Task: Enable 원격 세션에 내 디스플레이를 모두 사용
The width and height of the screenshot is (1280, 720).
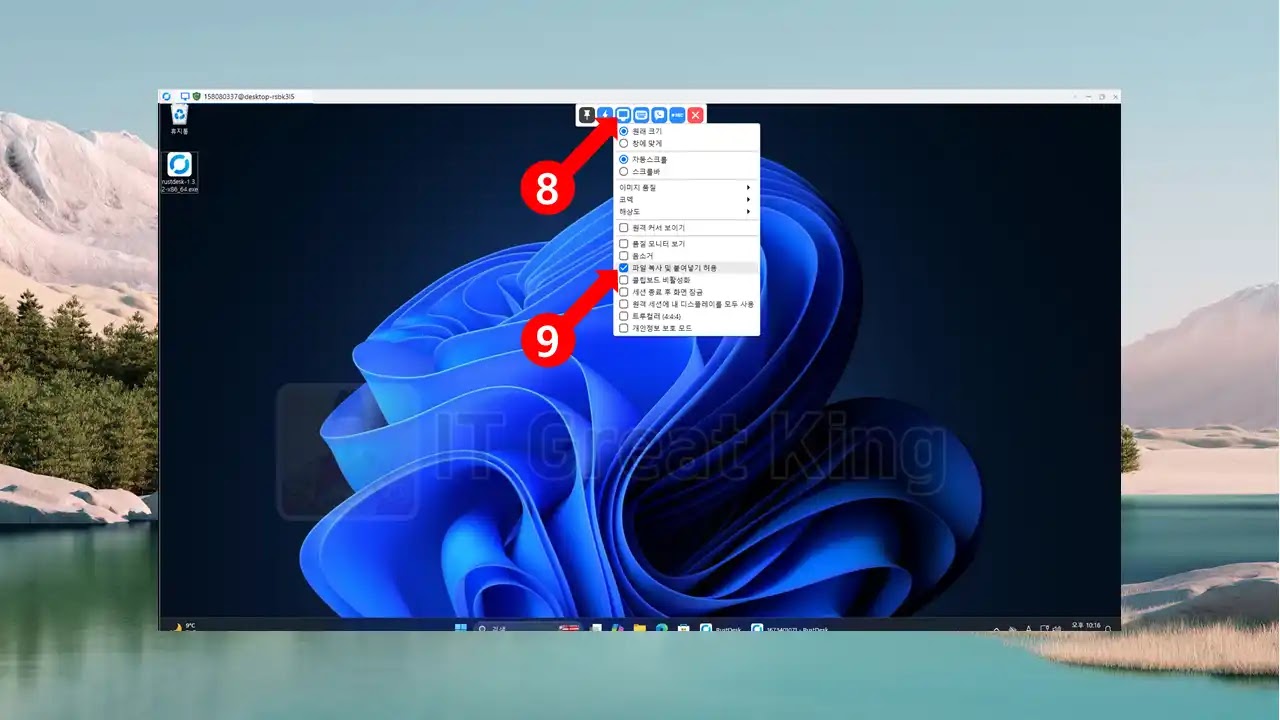Action: click(624, 304)
